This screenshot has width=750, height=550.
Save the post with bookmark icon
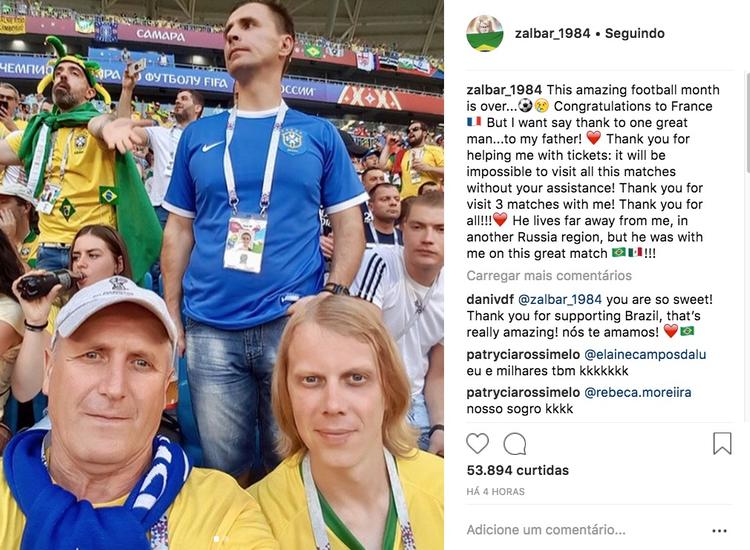point(722,443)
